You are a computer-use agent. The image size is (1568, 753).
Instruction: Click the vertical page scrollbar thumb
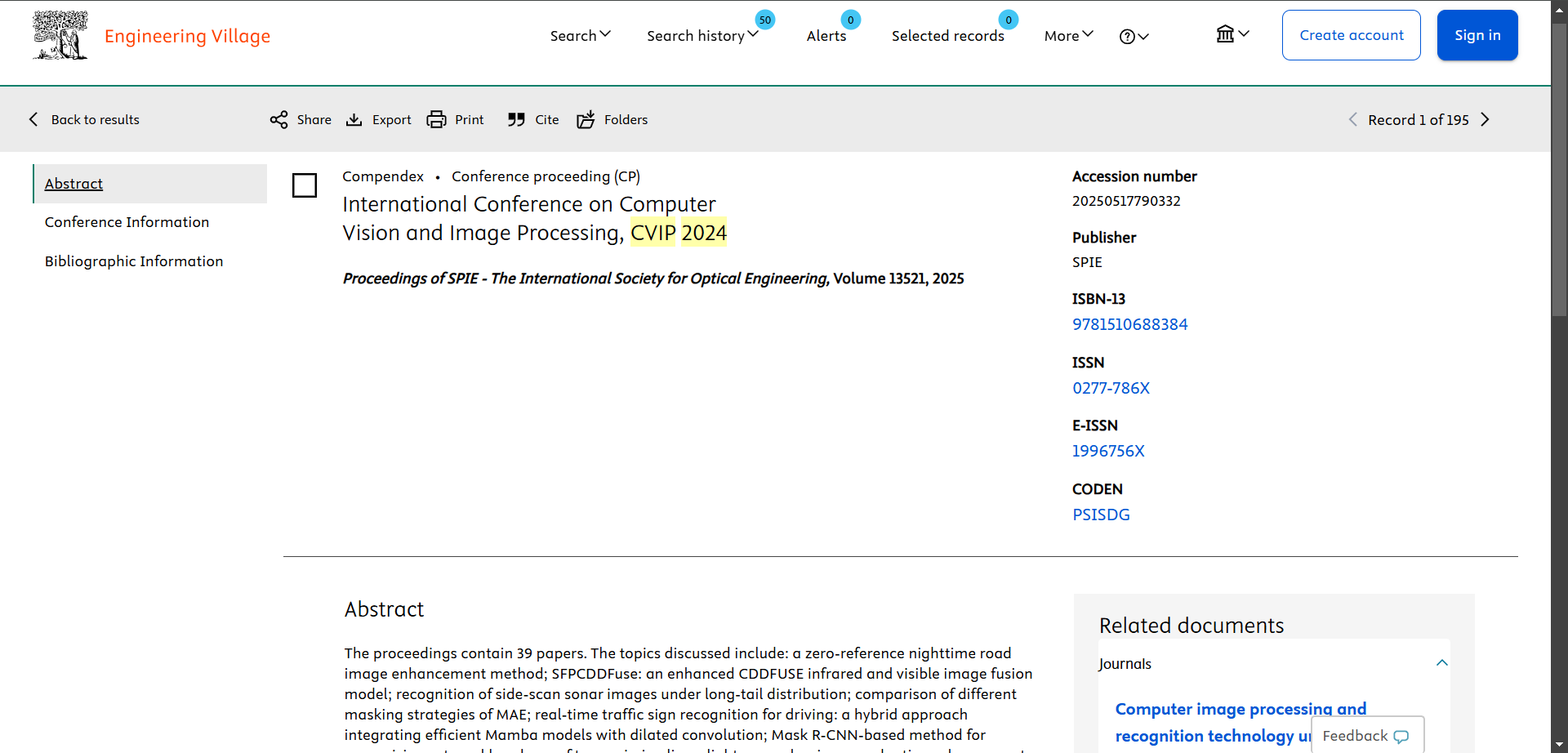tap(1560, 172)
